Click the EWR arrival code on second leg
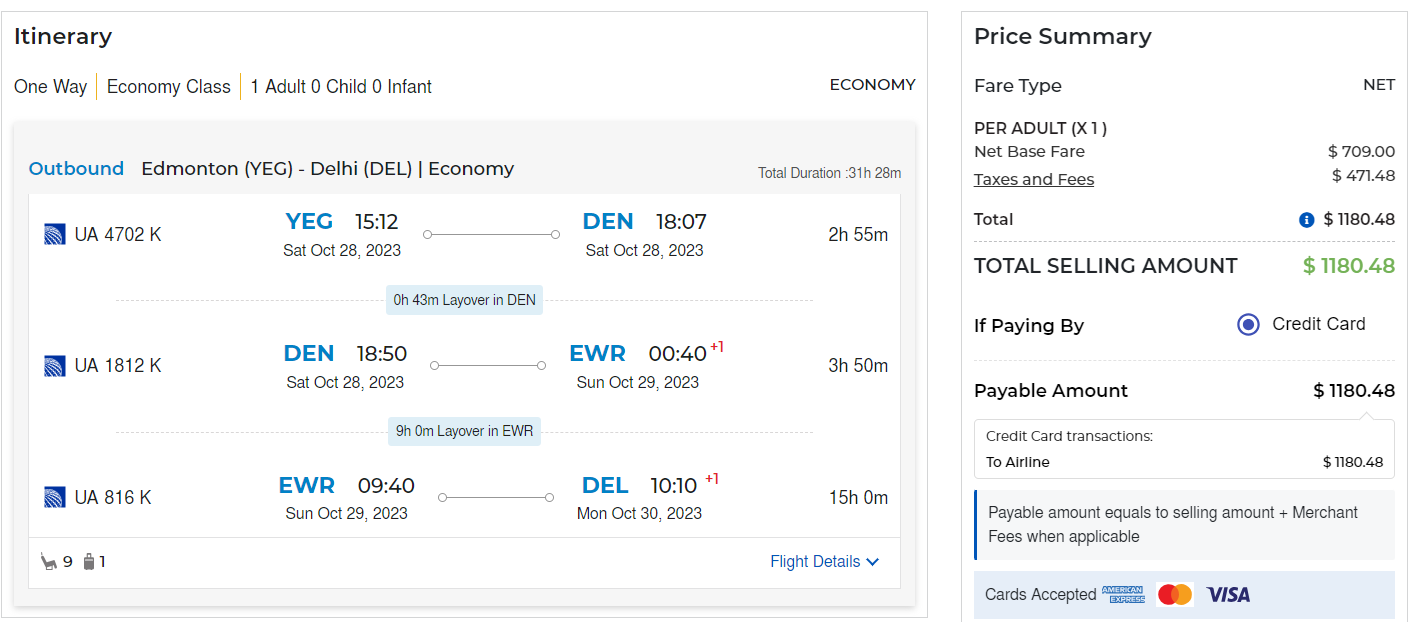1425x622 pixels. coord(597,354)
